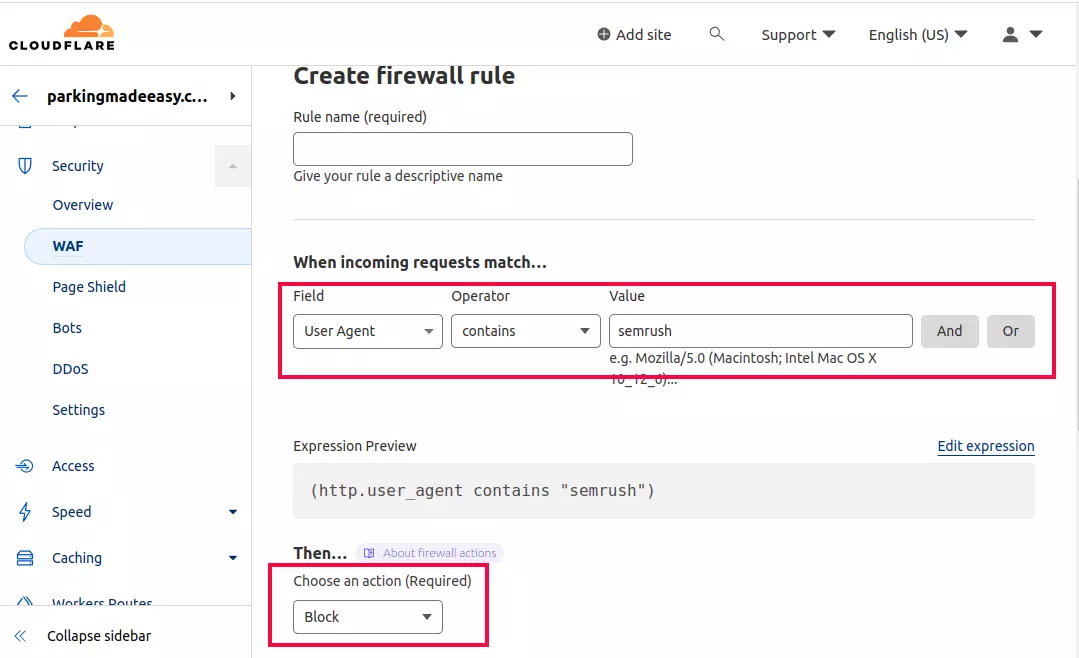The height and width of the screenshot is (658, 1079).
Task: Click the Or condition button
Action: click(1010, 331)
